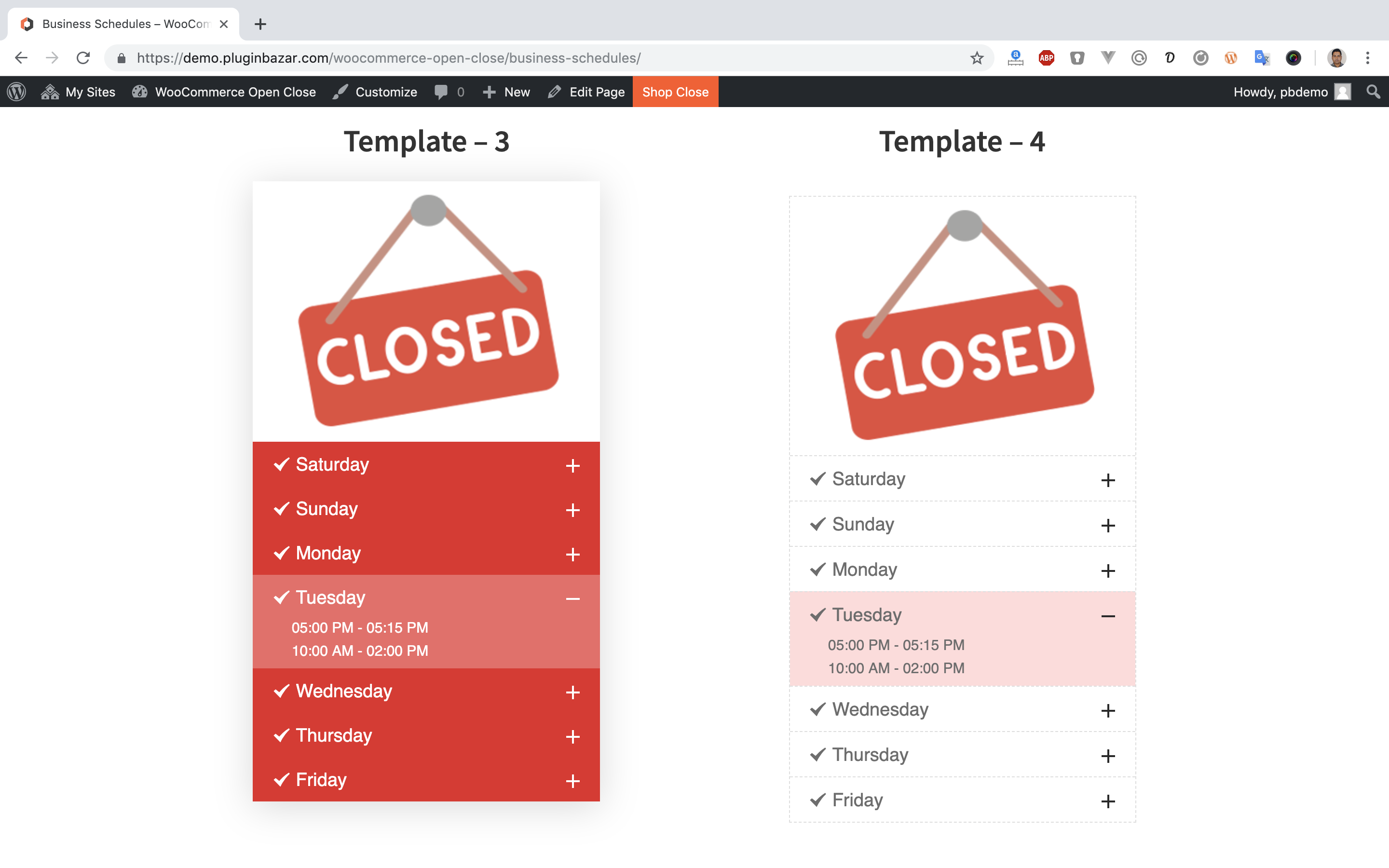Image resolution: width=1389 pixels, height=868 pixels.
Task: Open Chrome's three-dot menu
Action: (1368, 58)
